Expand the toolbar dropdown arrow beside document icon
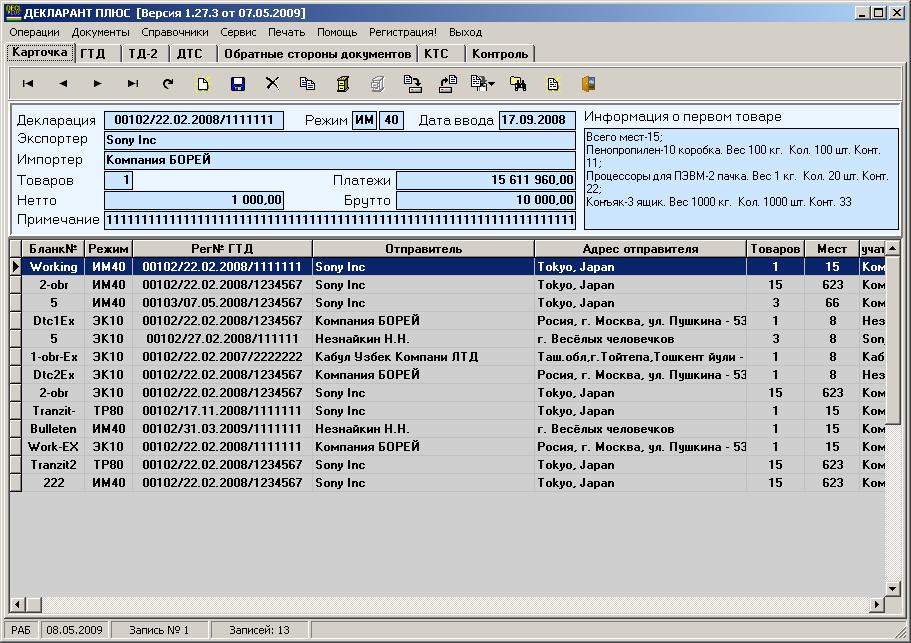The height and width of the screenshot is (643, 911). click(491, 84)
